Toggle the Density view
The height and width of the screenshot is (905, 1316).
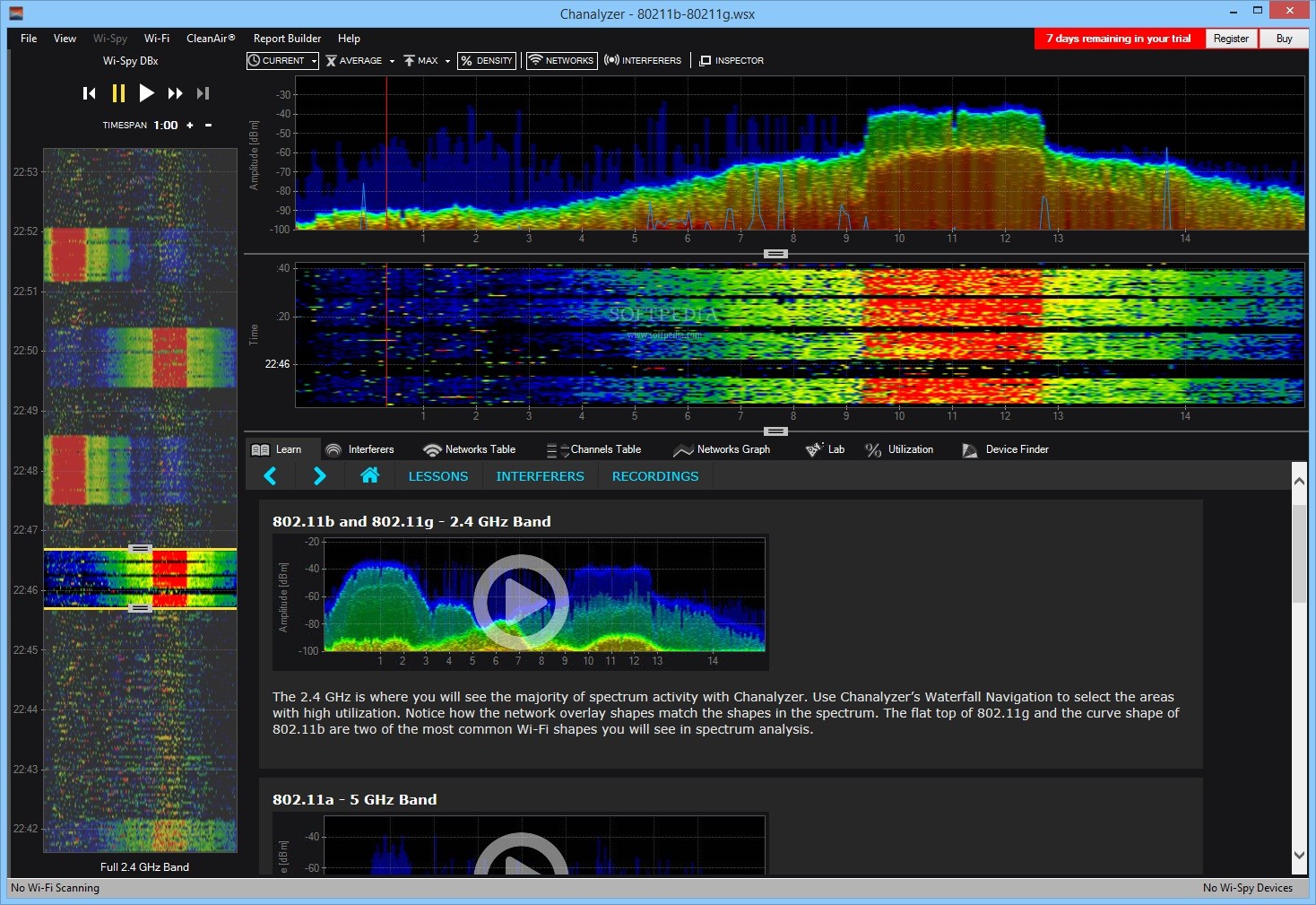coord(487,61)
